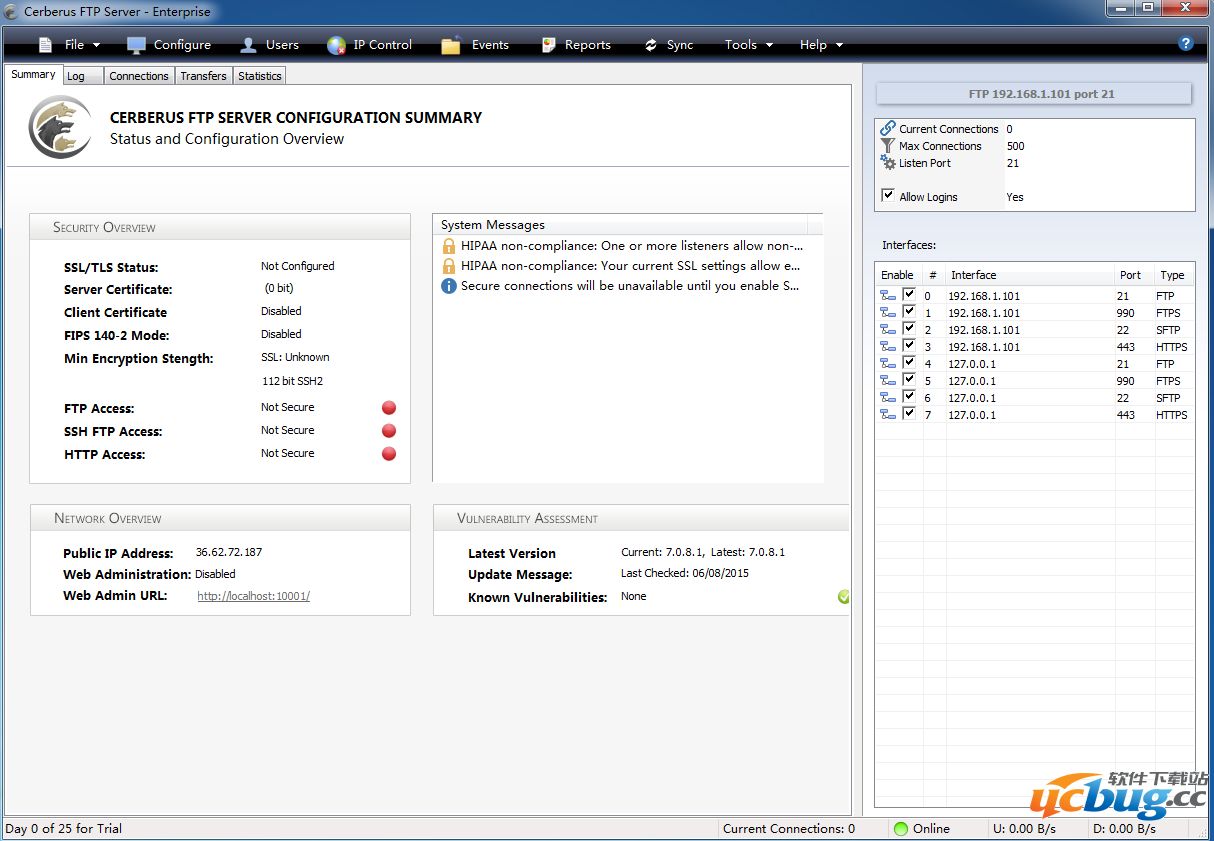
Task: Click the Reports chart icon
Action: coord(548,45)
